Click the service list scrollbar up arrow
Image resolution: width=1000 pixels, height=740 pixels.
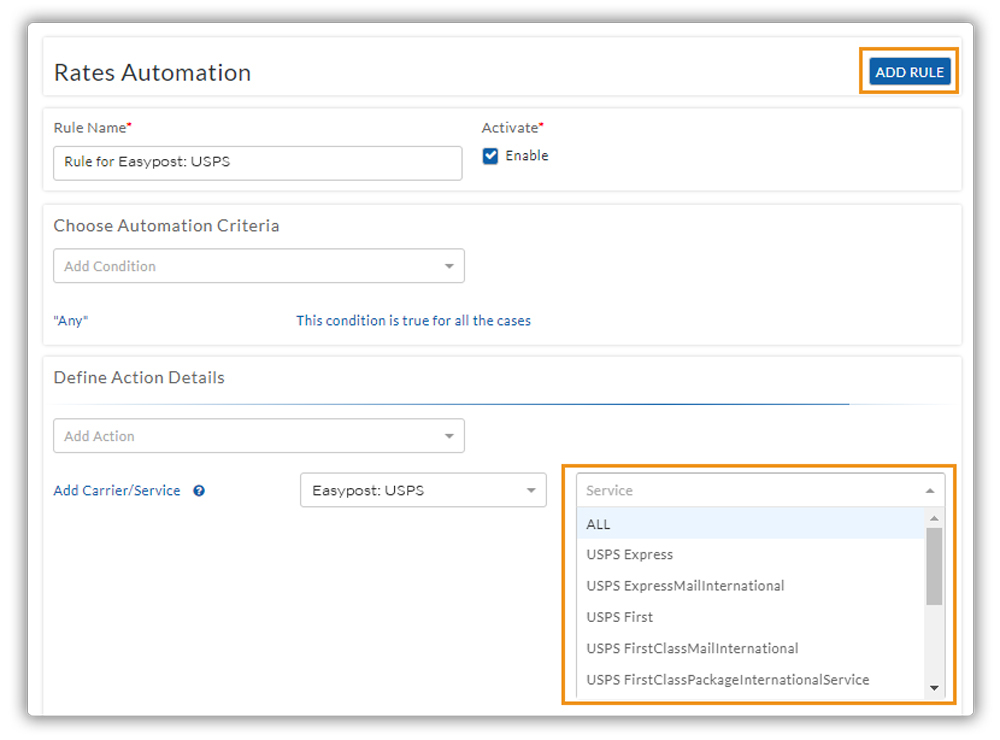(934, 518)
